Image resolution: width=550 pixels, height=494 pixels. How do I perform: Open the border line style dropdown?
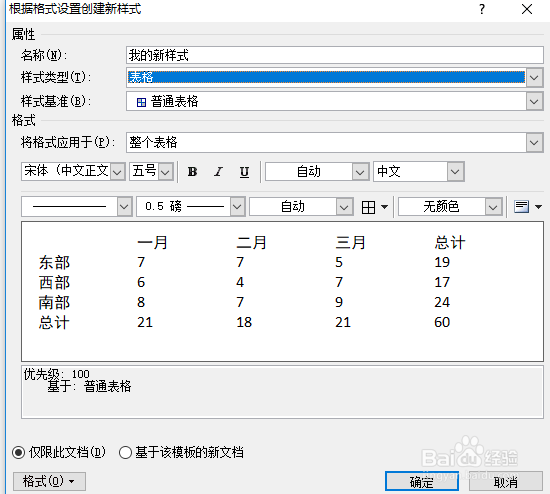(124, 207)
